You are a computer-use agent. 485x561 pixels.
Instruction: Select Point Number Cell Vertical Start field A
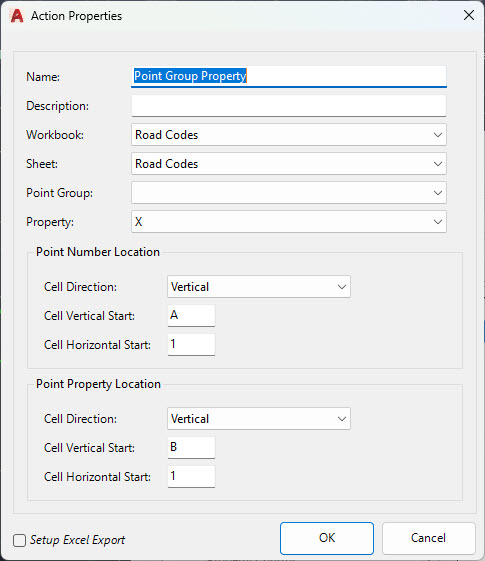tap(191, 316)
